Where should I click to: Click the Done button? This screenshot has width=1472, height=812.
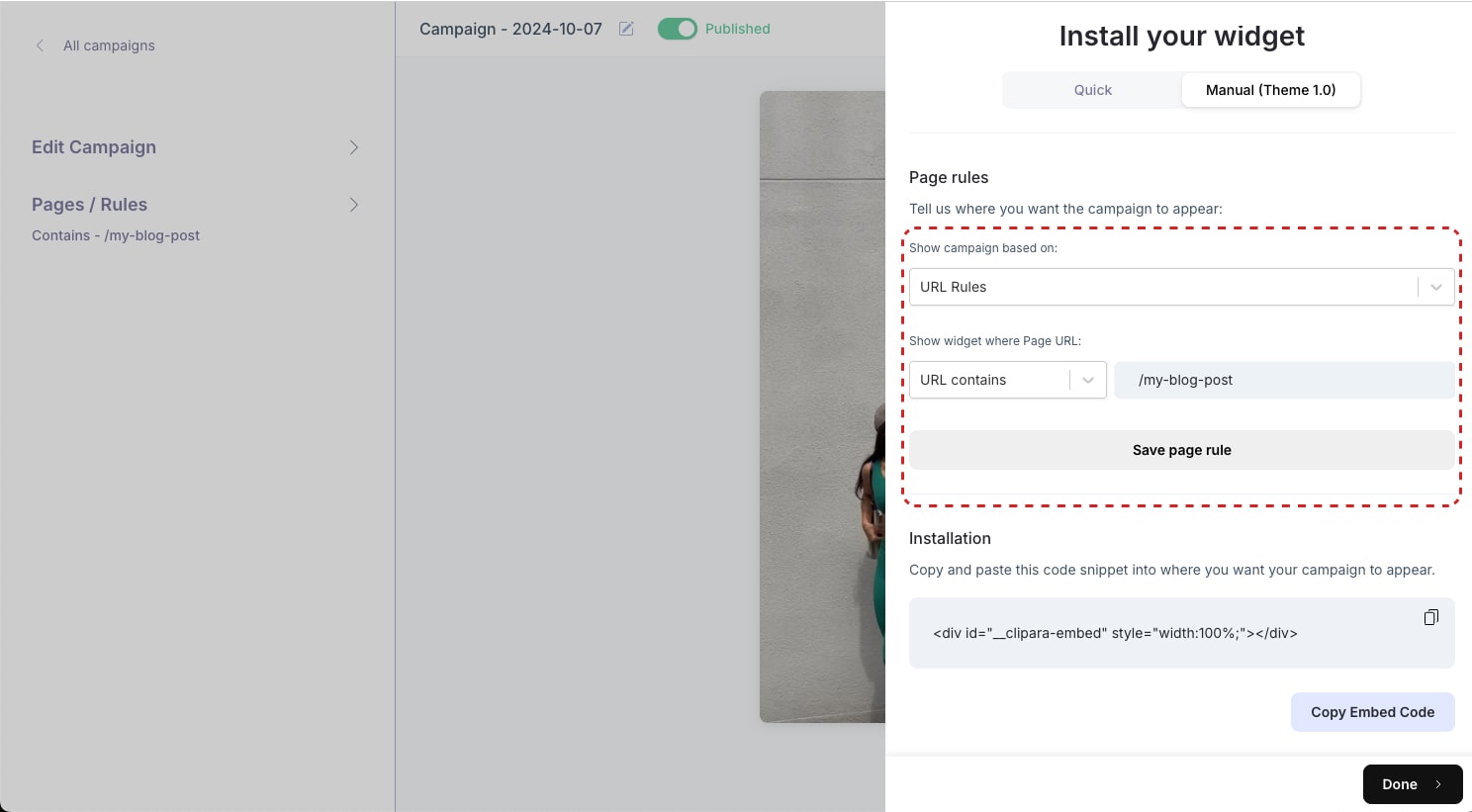1413,784
